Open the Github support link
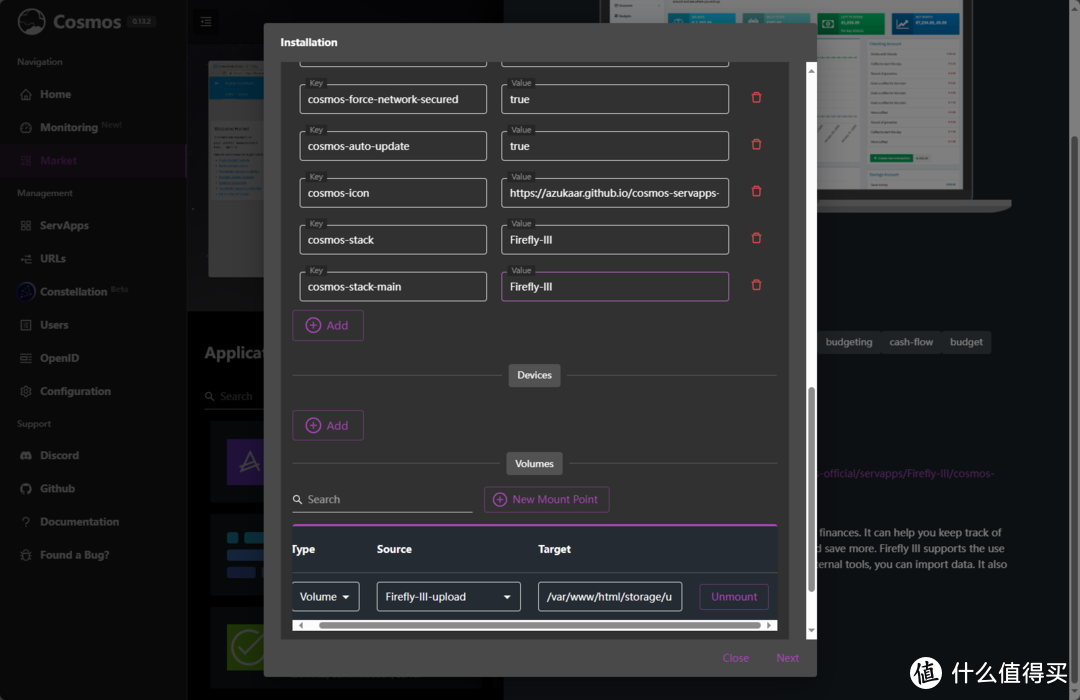This screenshot has width=1080, height=700. 57,488
